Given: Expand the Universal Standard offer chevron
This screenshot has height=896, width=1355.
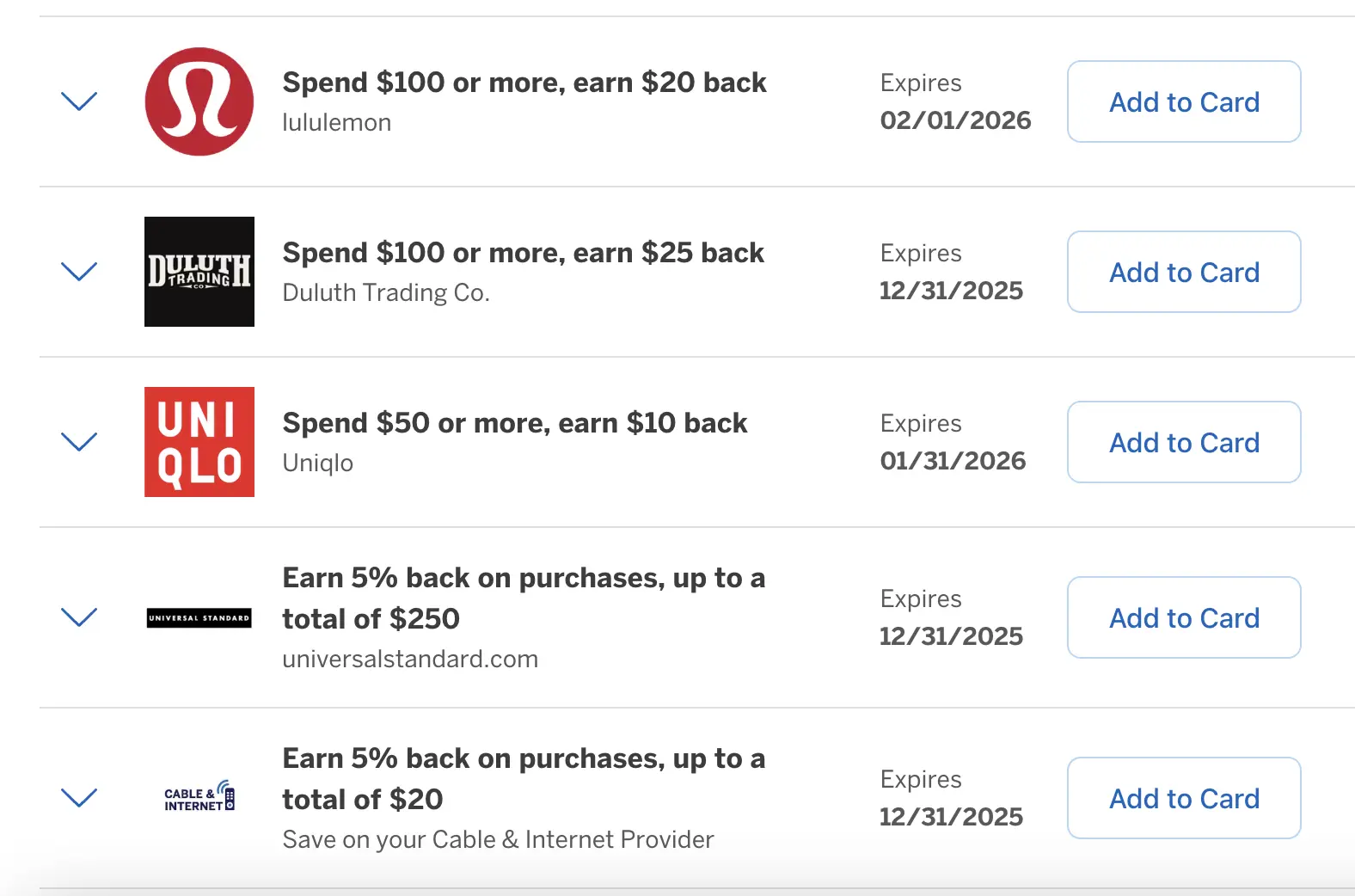Looking at the screenshot, I should (79, 617).
